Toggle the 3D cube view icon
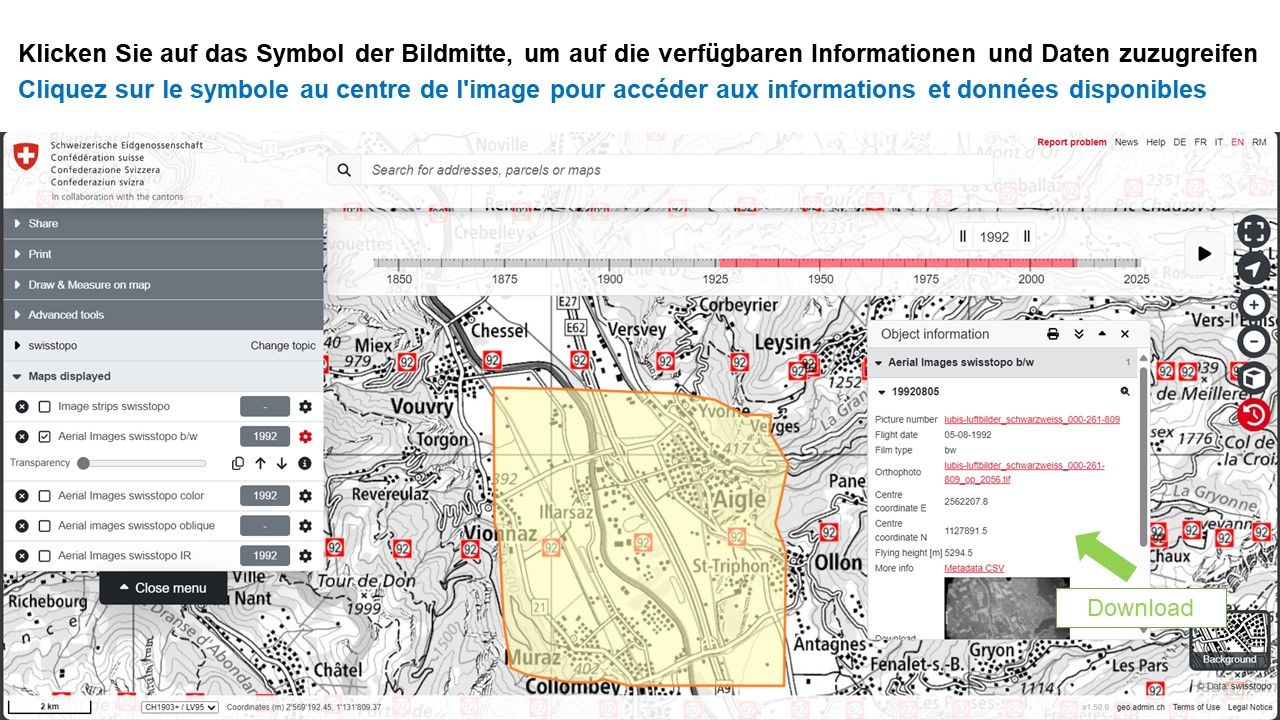This screenshot has width=1280, height=720. 1253,379
